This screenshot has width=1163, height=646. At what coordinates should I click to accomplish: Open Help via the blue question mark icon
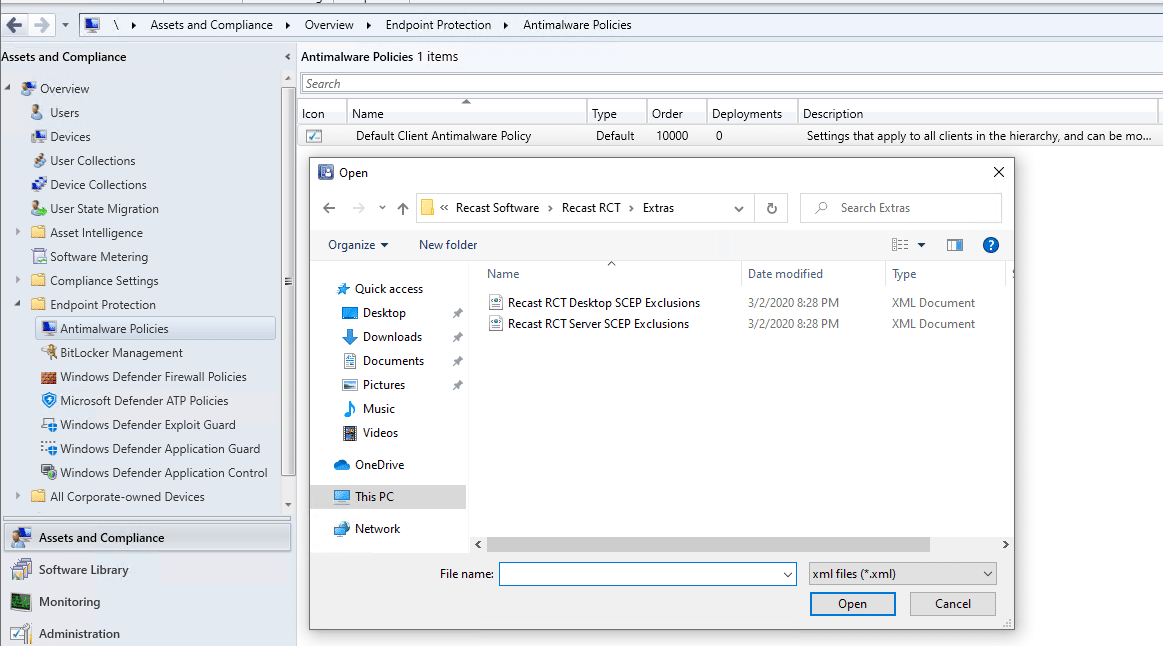point(990,244)
